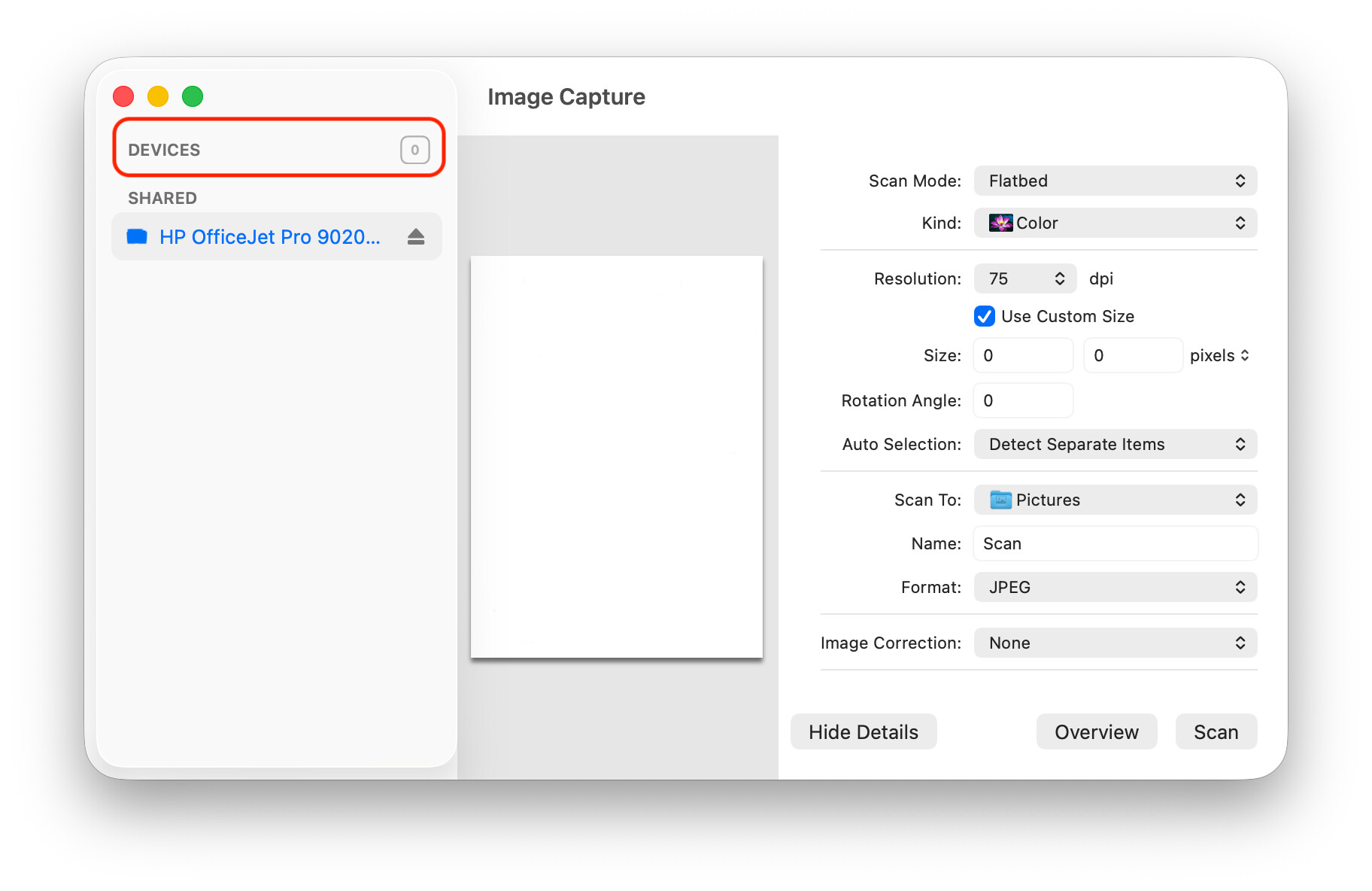1372x891 pixels.
Task: Change Image Correction dropdown setting
Action: pos(1115,643)
